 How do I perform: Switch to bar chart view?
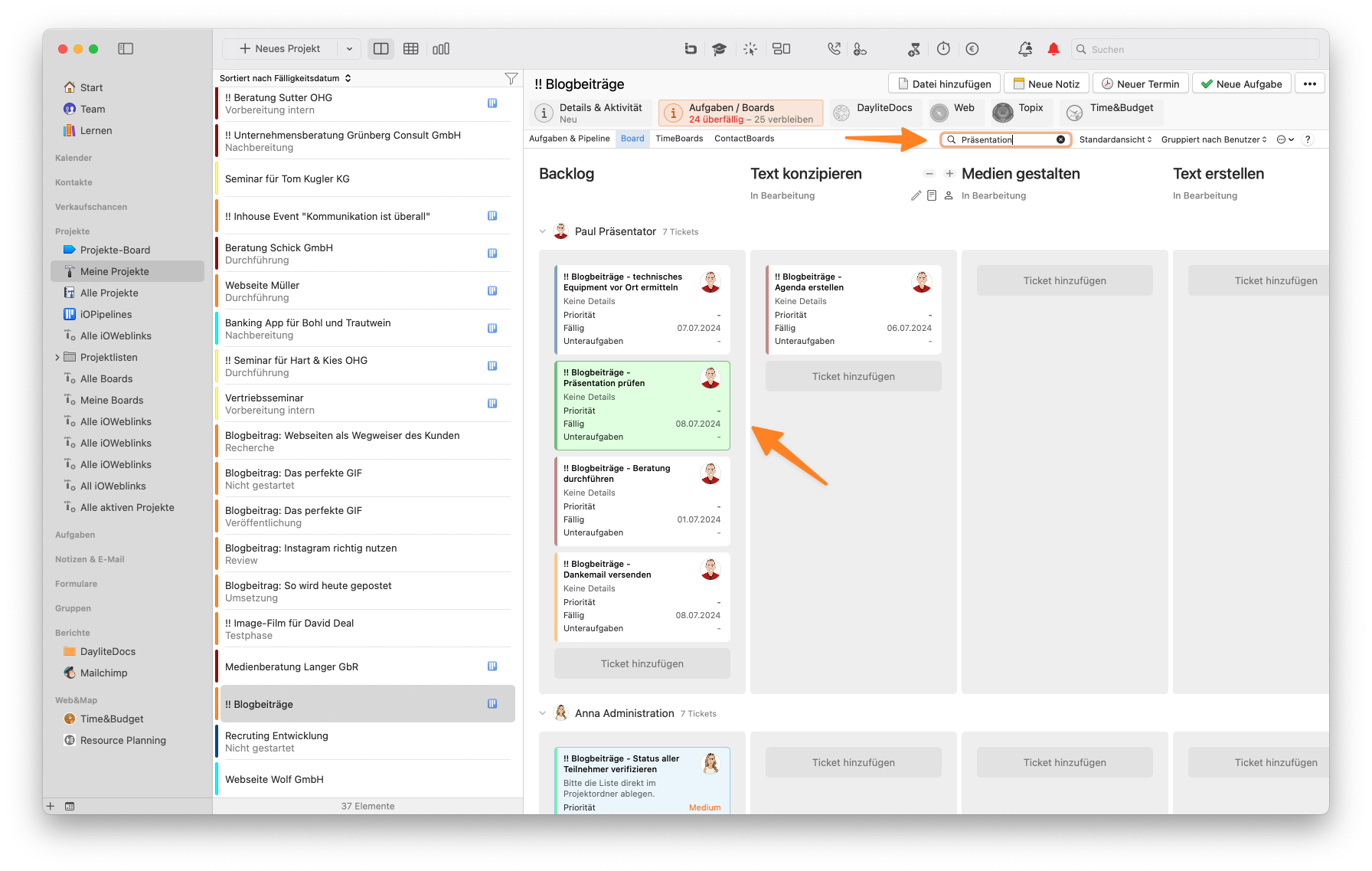tap(441, 49)
